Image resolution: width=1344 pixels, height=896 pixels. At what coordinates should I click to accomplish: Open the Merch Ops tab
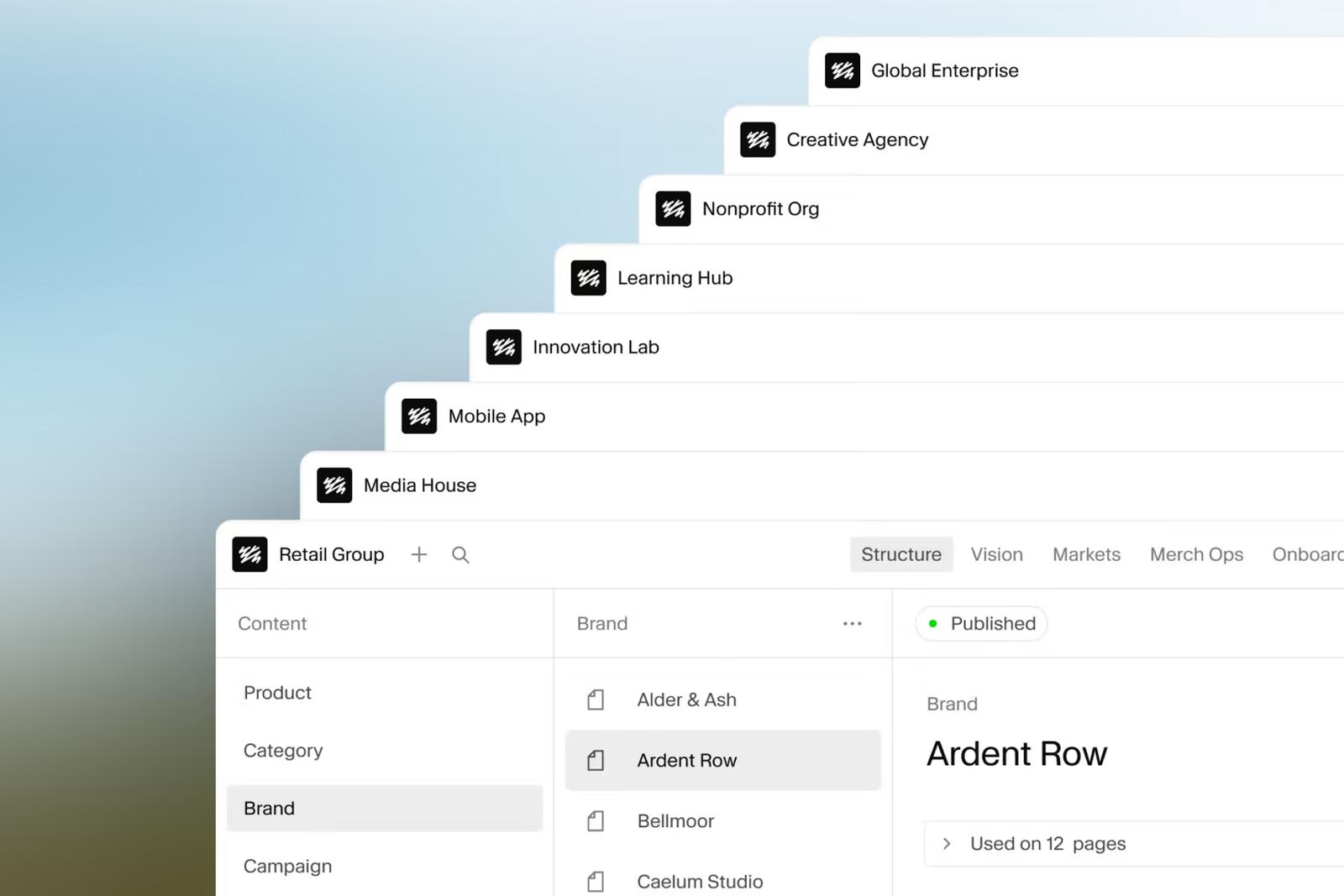[1196, 554]
